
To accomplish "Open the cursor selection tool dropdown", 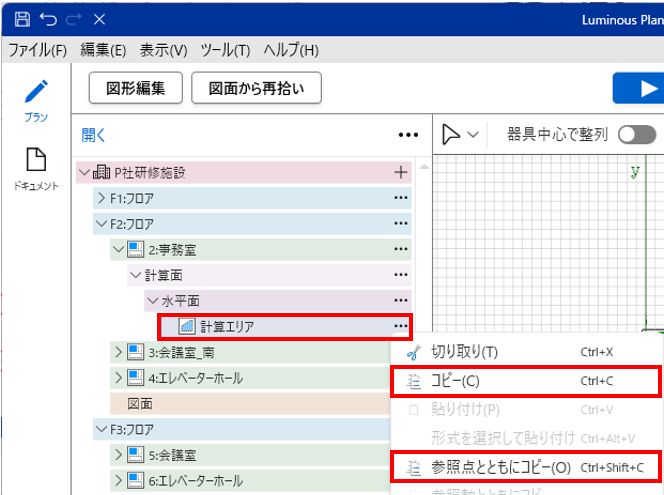I will pyautogui.click(x=461, y=135).
